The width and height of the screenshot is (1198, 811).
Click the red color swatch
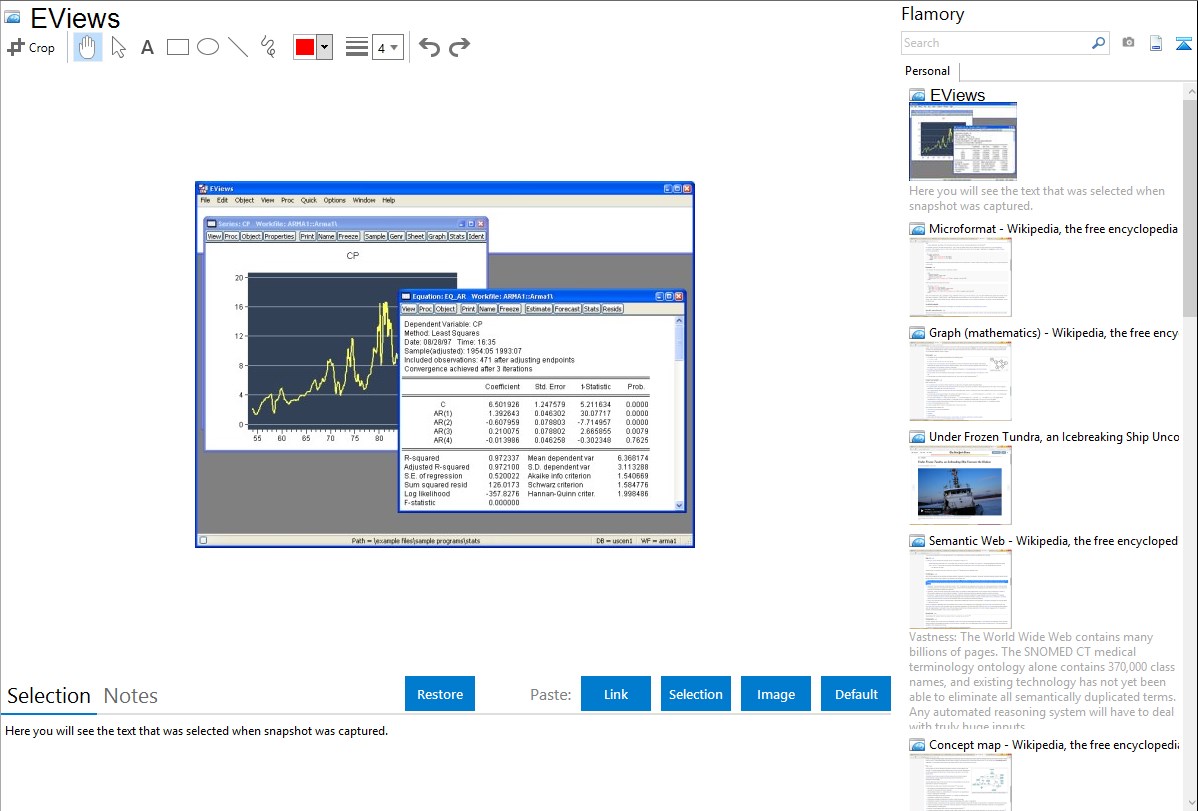[x=305, y=47]
